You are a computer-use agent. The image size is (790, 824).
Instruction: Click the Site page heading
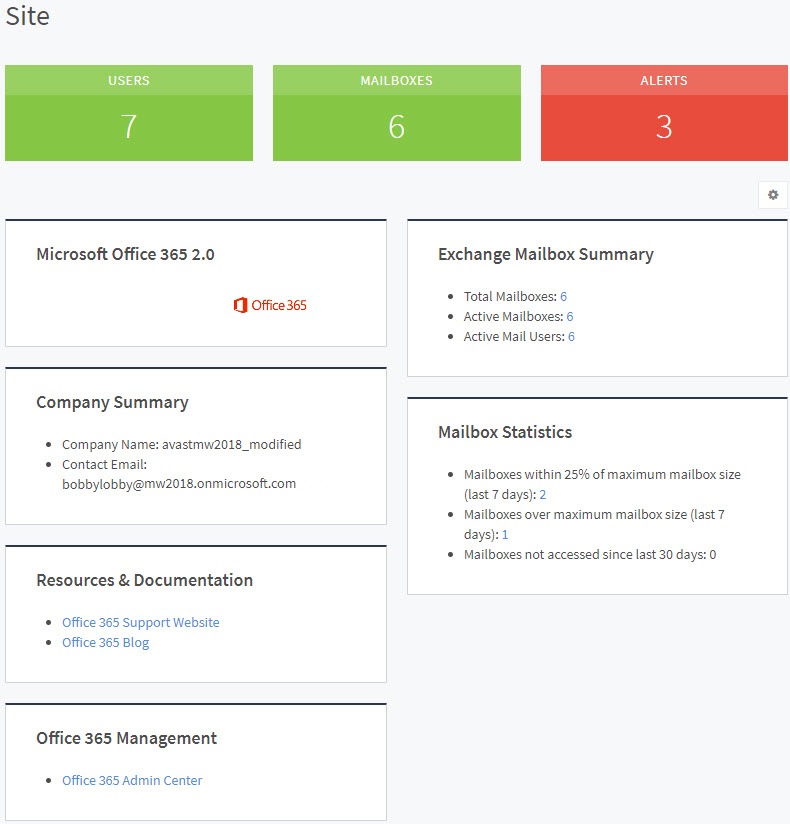(27, 16)
